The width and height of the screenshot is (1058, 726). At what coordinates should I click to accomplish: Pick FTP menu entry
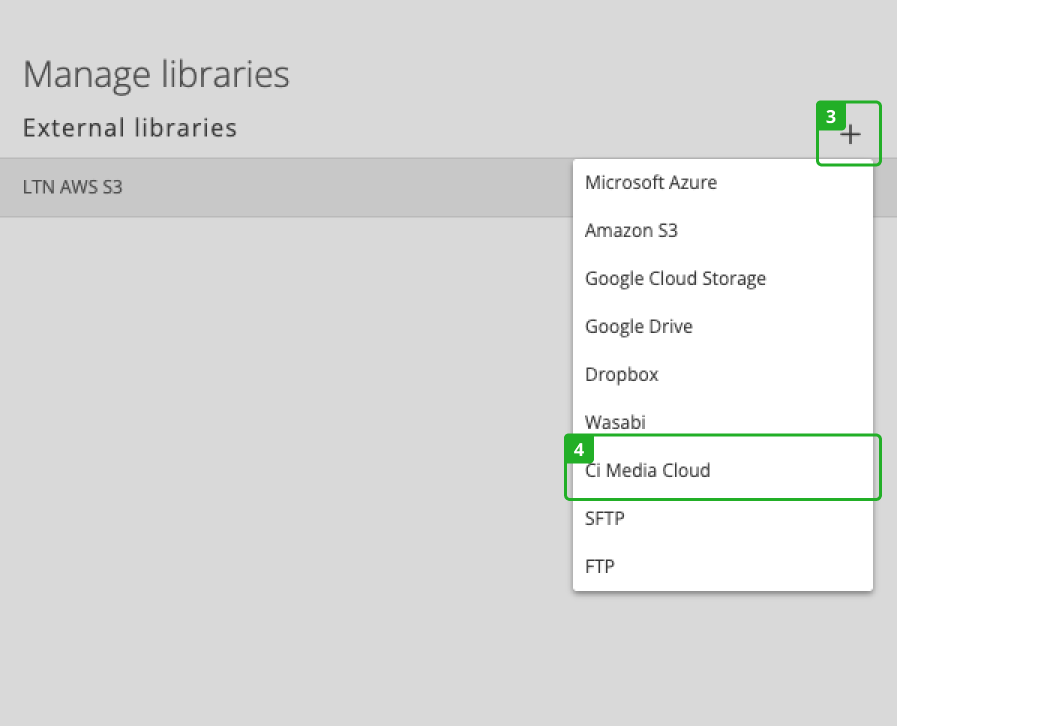723,566
